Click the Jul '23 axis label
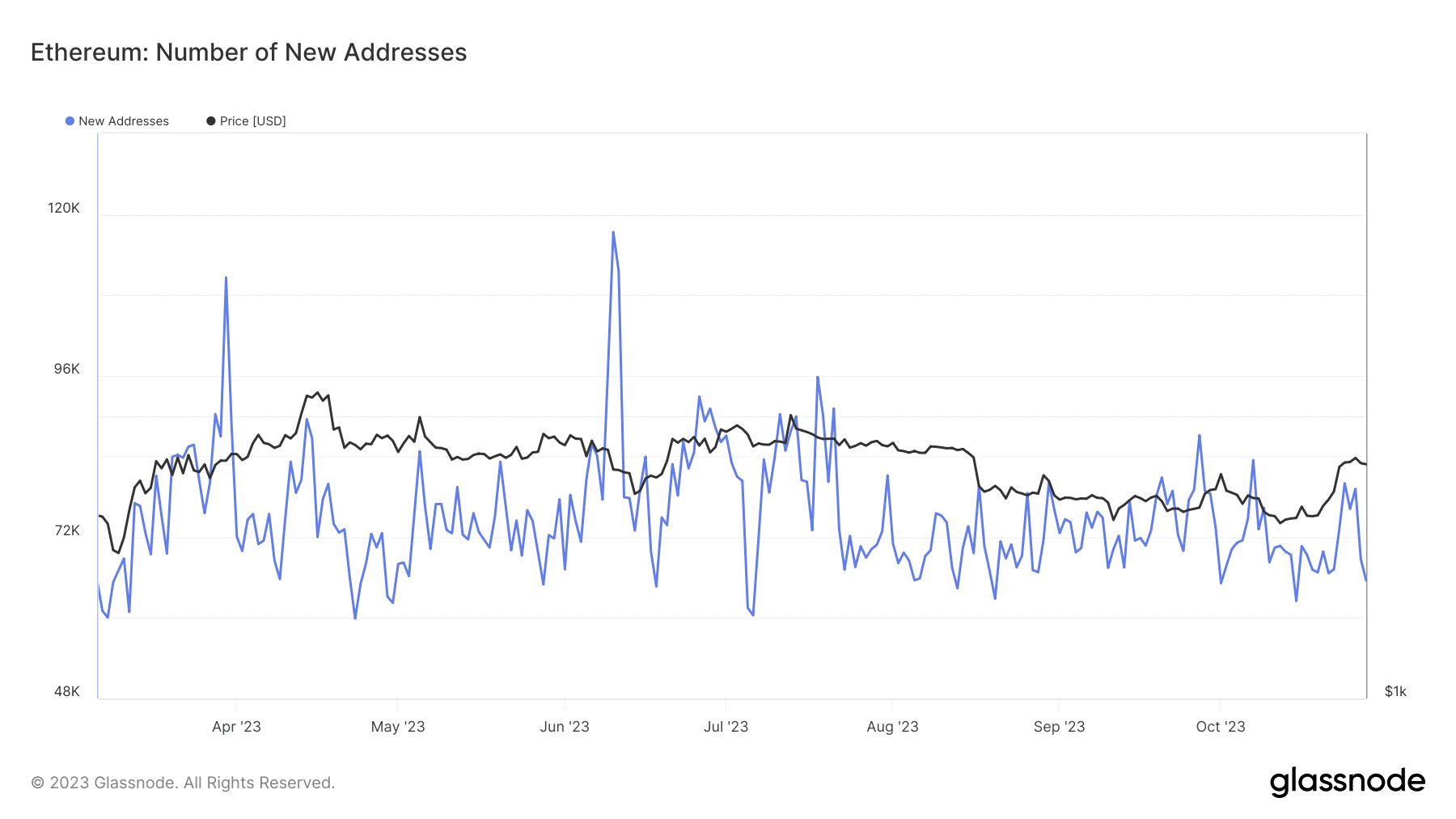This screenshot has height=819, width=1456. click(x=726, y=726)
